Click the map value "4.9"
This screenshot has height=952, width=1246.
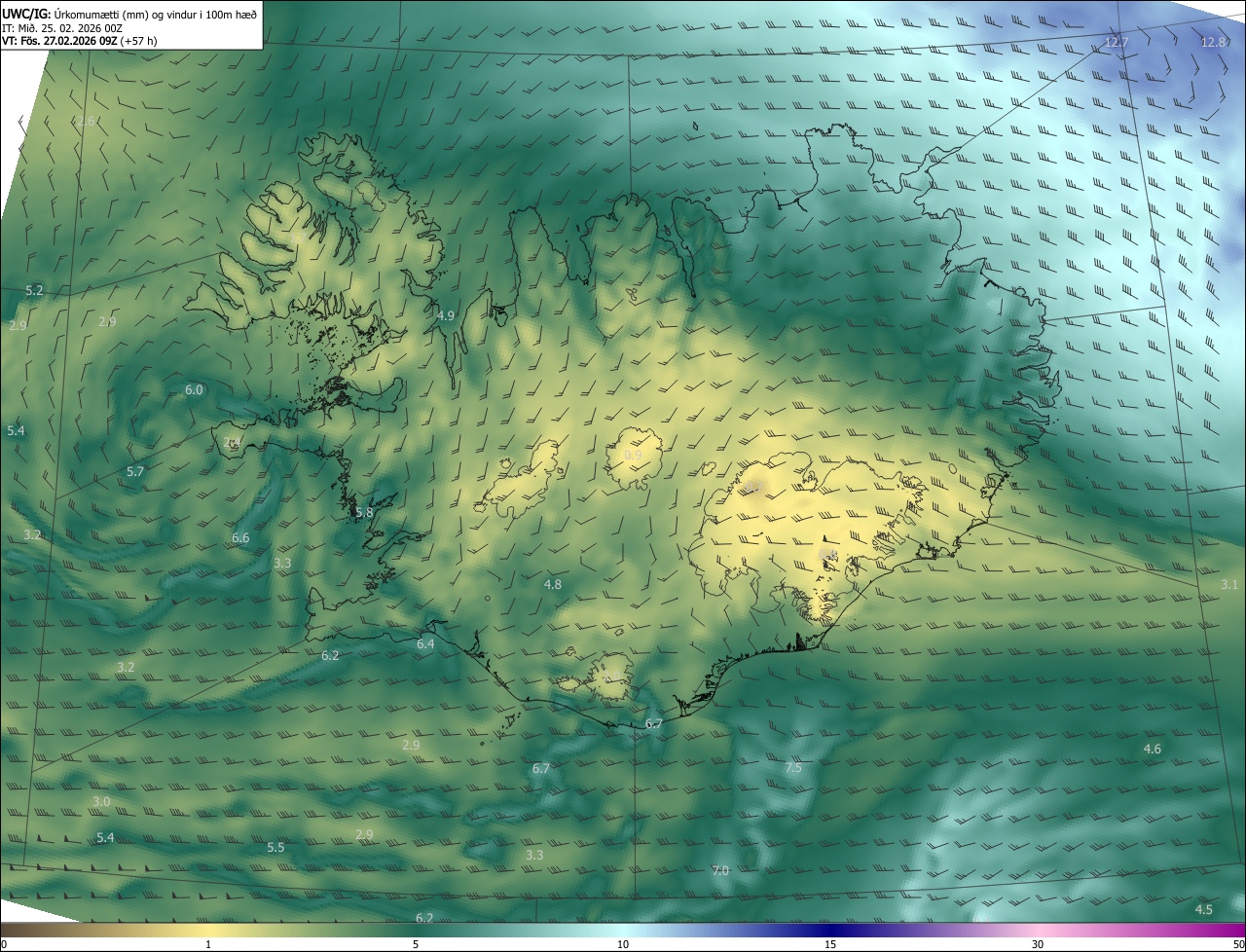[x=446, y=315]
